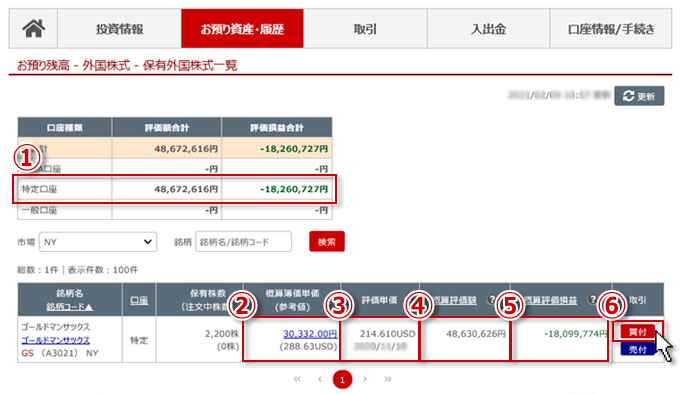
Task: Select the 特定口座 row label
Action: [39, 189]
